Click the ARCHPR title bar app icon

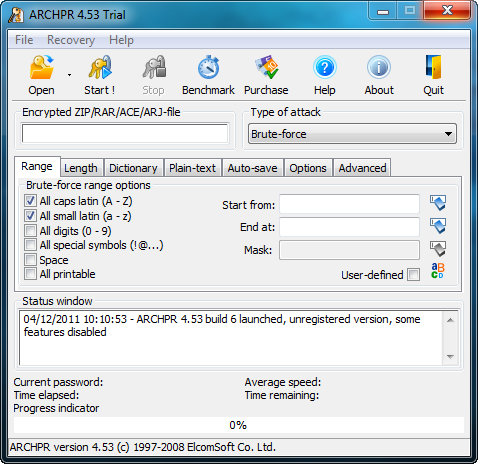(x=16, y=15)
